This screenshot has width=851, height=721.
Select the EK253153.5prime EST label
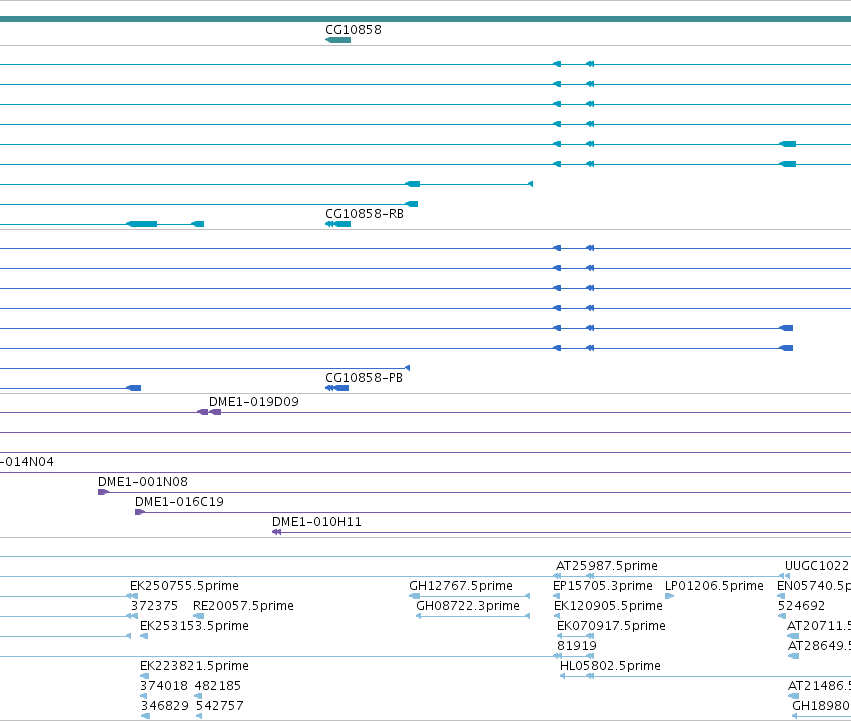pos(194,626)
